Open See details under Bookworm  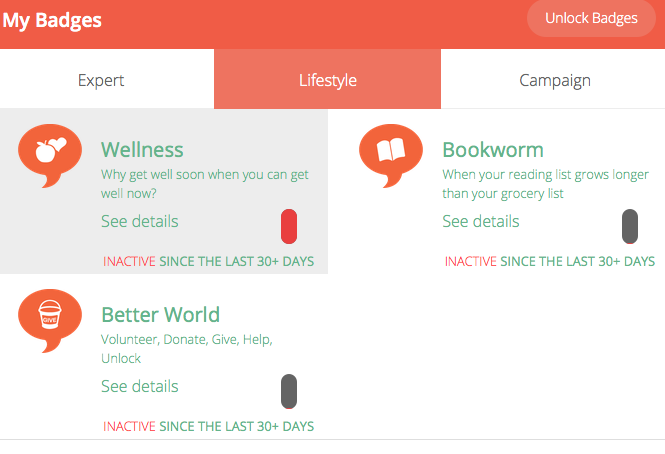pyautogui.click(x=481, y=221)
